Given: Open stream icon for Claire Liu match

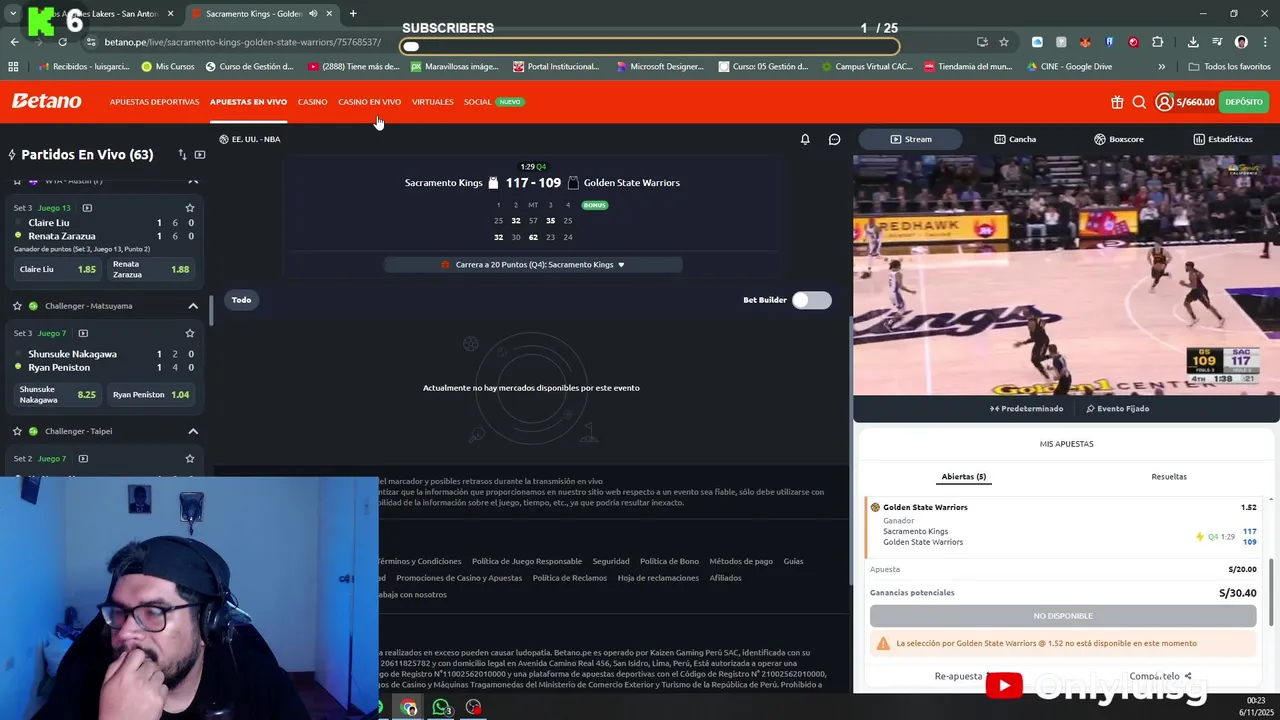Looking at the screenshot, I should (87, 208).
